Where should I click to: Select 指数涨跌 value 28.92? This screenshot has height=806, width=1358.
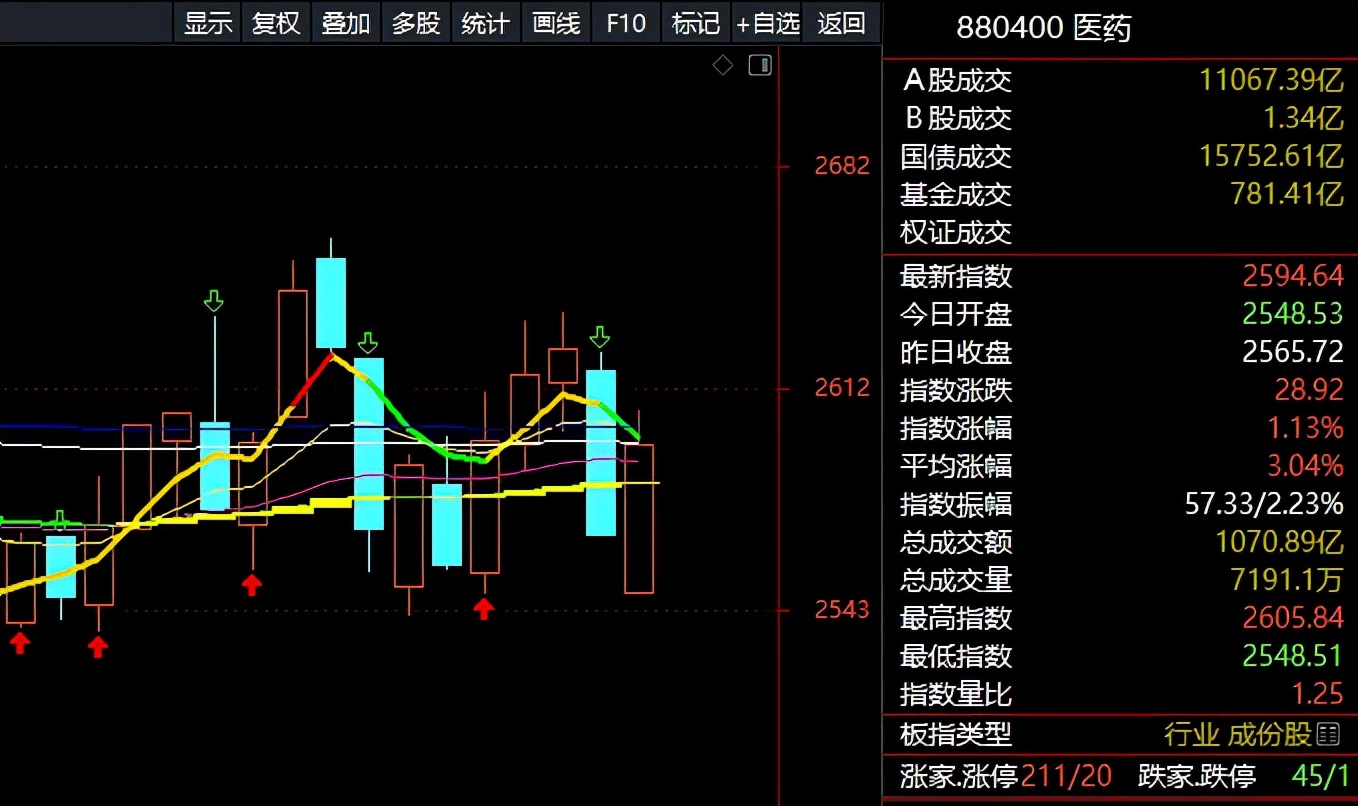(x=1309, y=390)
